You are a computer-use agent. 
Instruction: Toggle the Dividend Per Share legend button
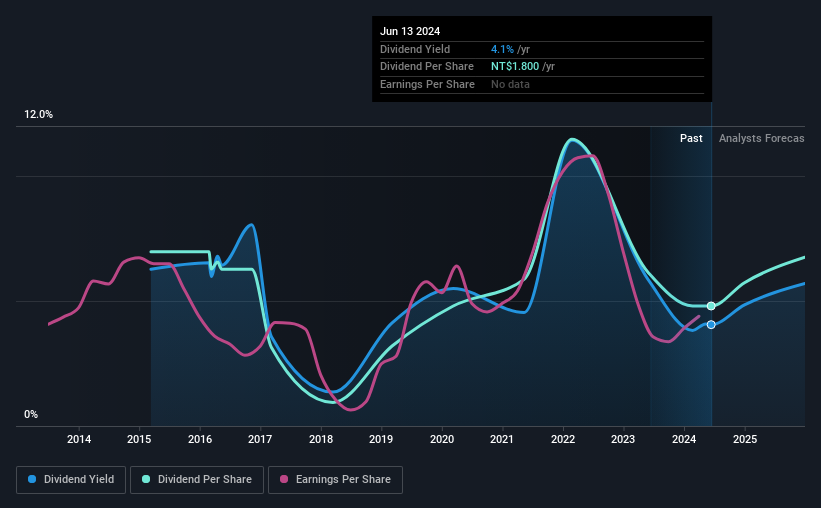tap(197, 480)
